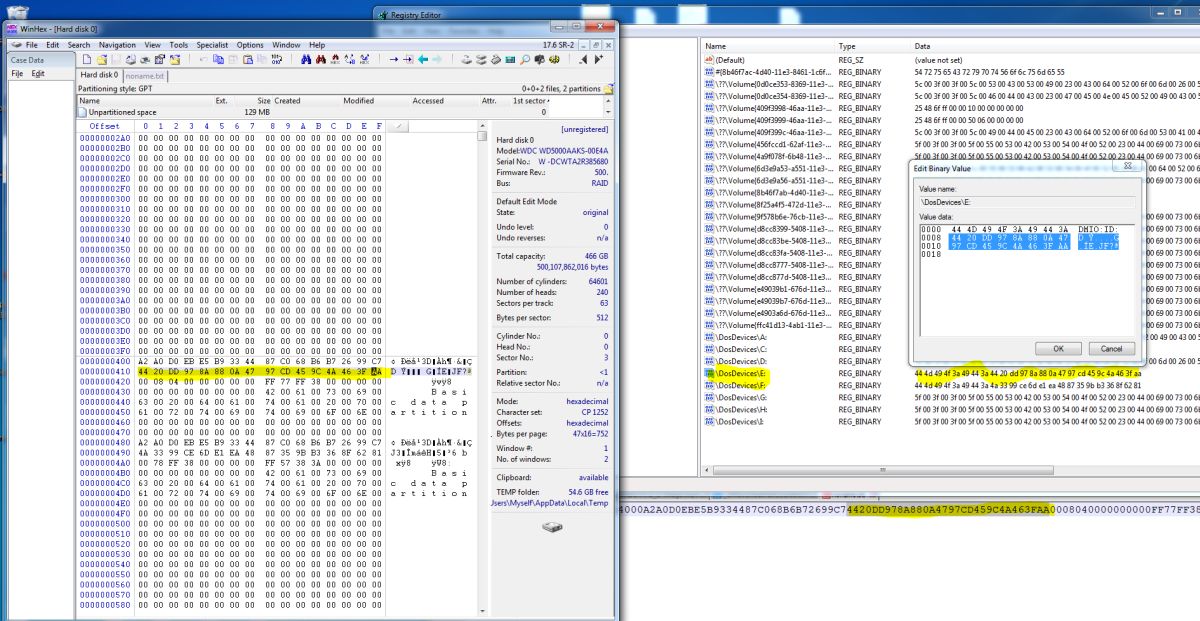The width and height of the screenshot is (1200, 621).
Task: Click the Print icon in WinHex toolbar
Action: (x=130, y=60)
